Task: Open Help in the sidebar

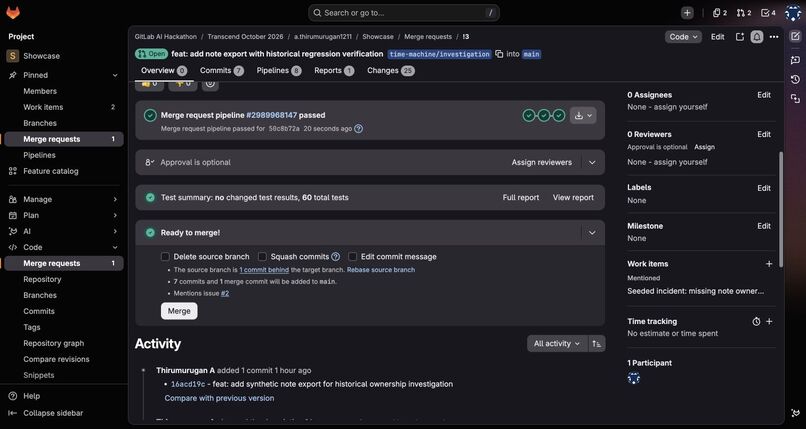Action: point(31,396)
